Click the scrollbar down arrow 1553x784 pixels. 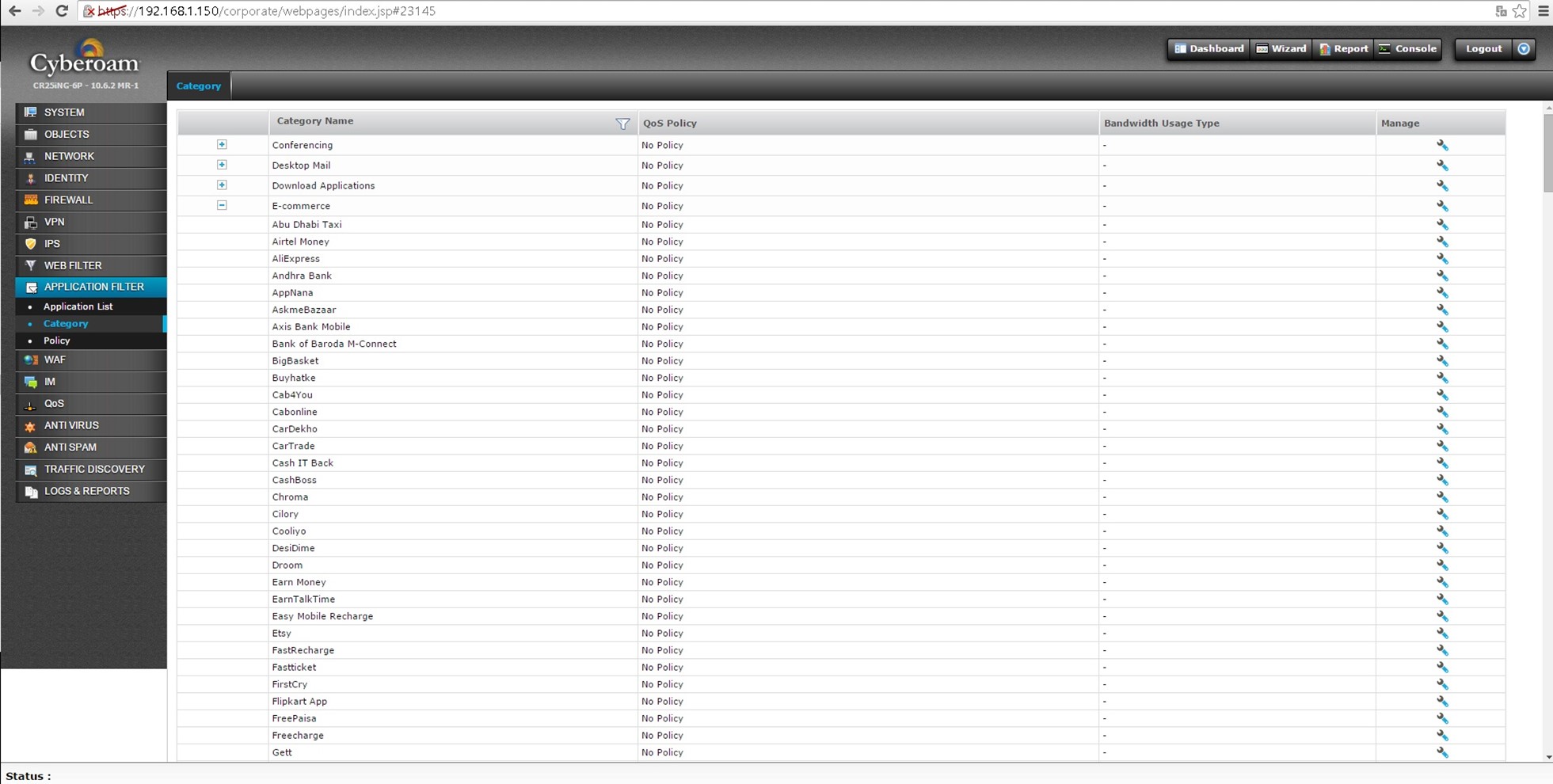pos(1548,757)
